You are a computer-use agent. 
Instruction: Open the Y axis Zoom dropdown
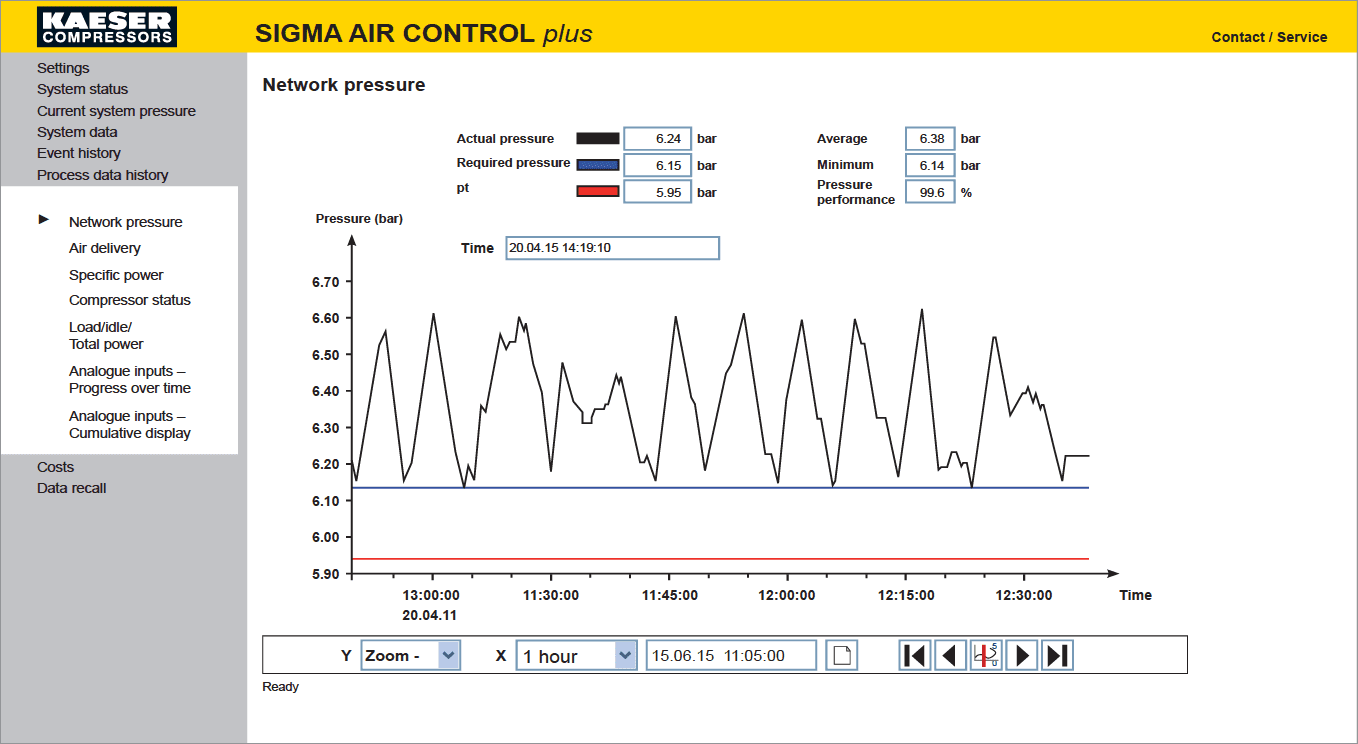tap(449, 656)
